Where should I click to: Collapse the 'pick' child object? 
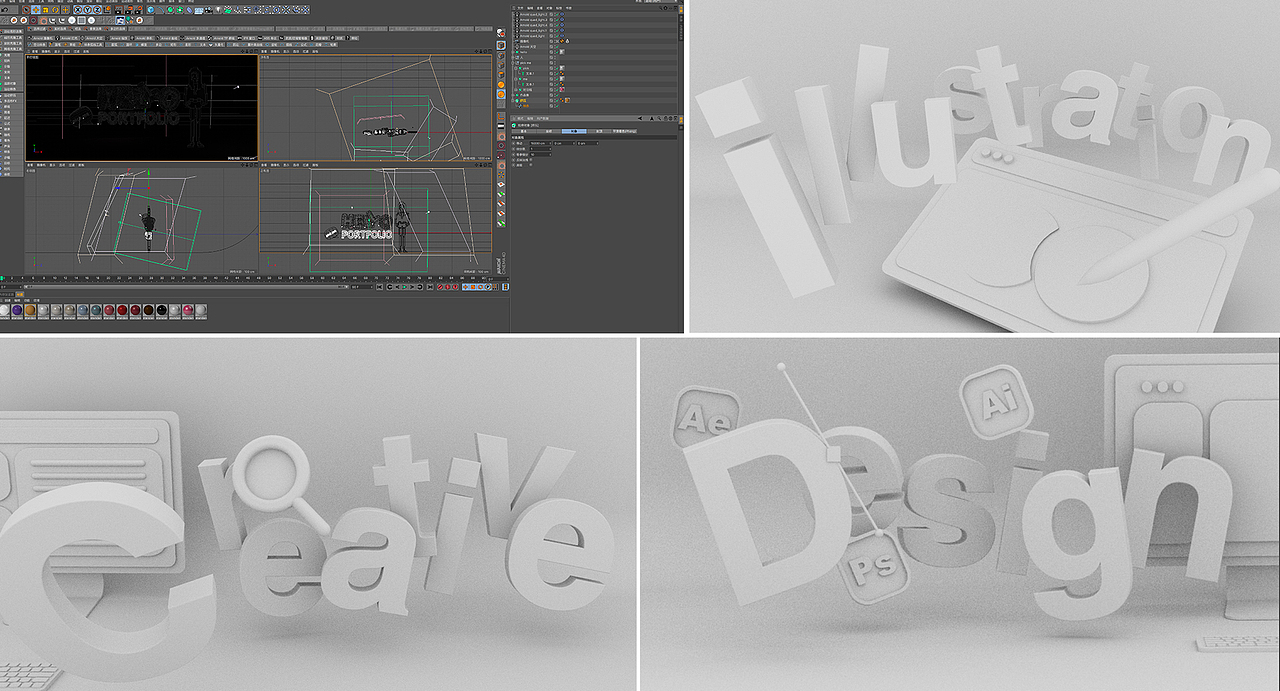516,68
